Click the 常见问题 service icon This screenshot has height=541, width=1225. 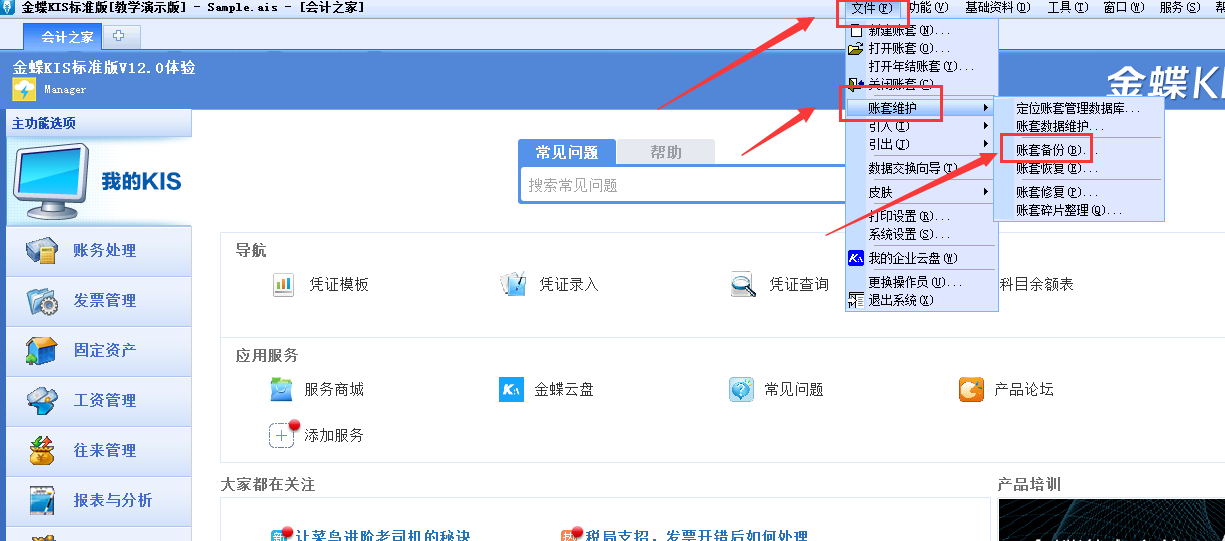[x=741, y=389]
